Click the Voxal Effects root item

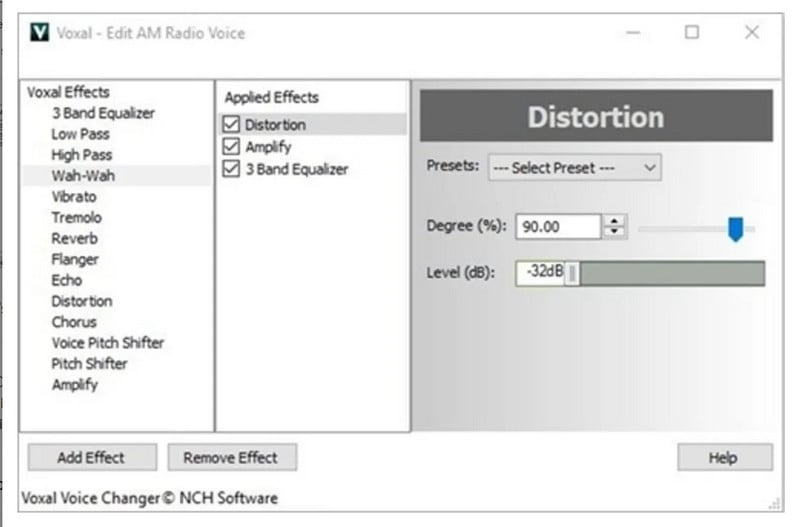pyautogui.click(x=68, y=92)
